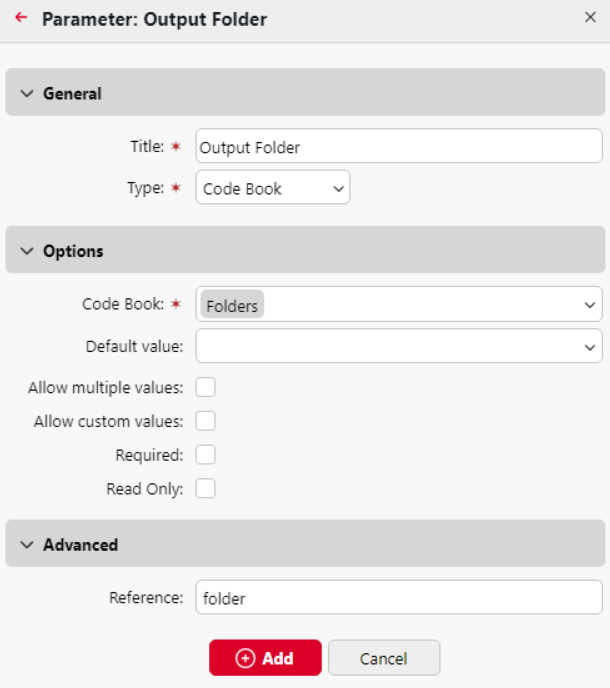The width and height of the screenshot is (610, 688).
Task: Click the red back arrow icon
Action: click(x=21, y=18)
